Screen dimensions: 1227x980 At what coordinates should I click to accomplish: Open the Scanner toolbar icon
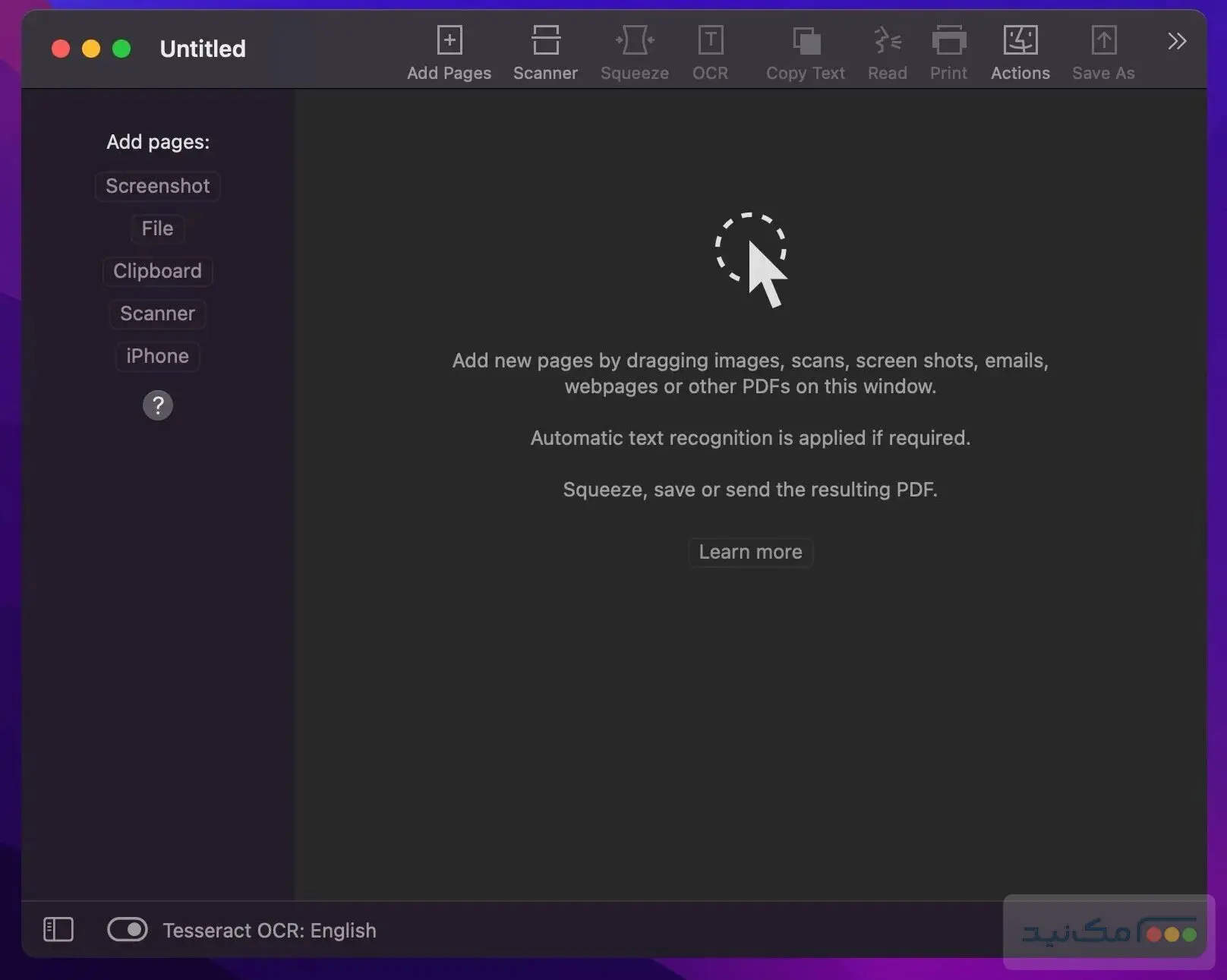545,40
